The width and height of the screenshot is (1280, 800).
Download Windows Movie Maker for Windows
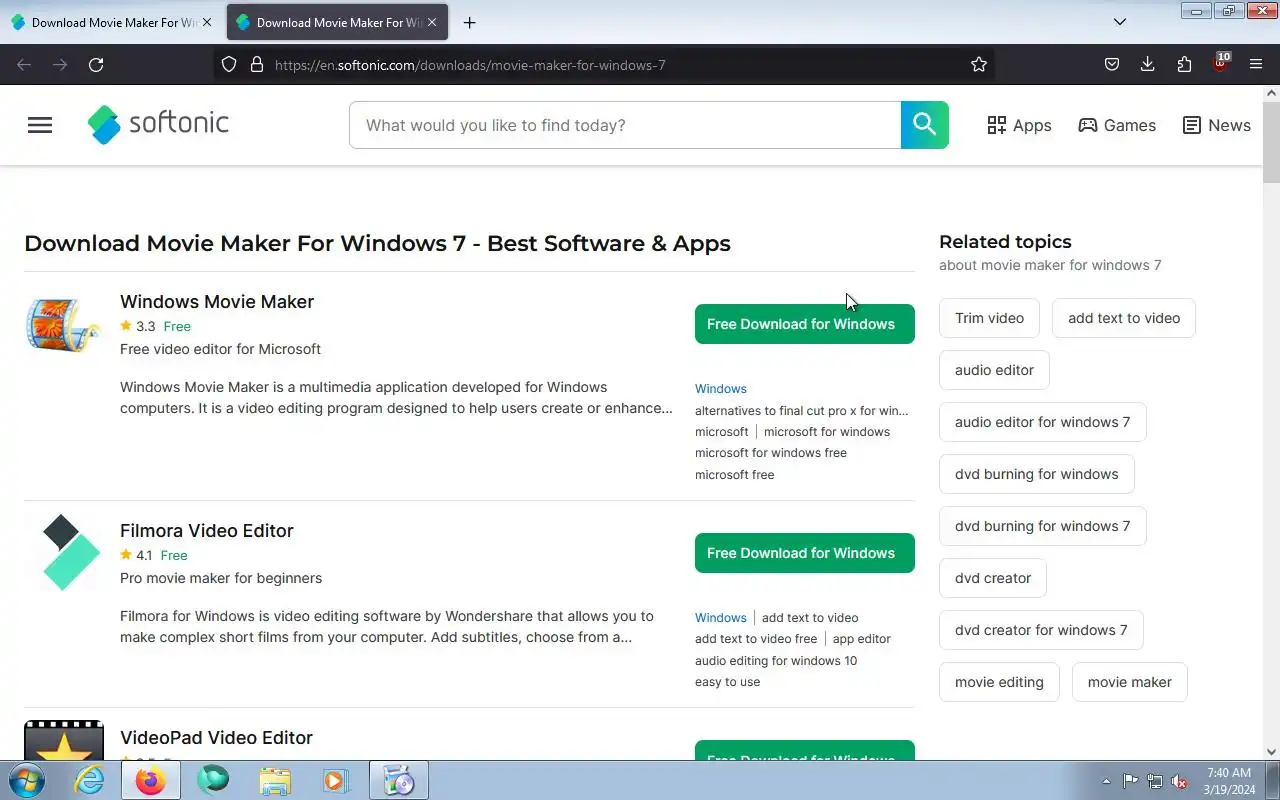805,324
